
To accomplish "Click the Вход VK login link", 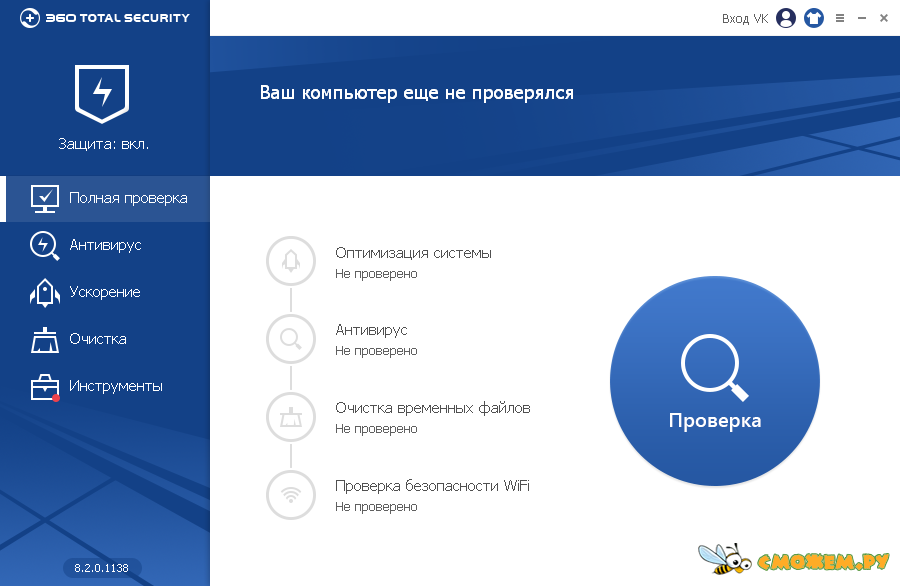I will [x=744, y=19].
